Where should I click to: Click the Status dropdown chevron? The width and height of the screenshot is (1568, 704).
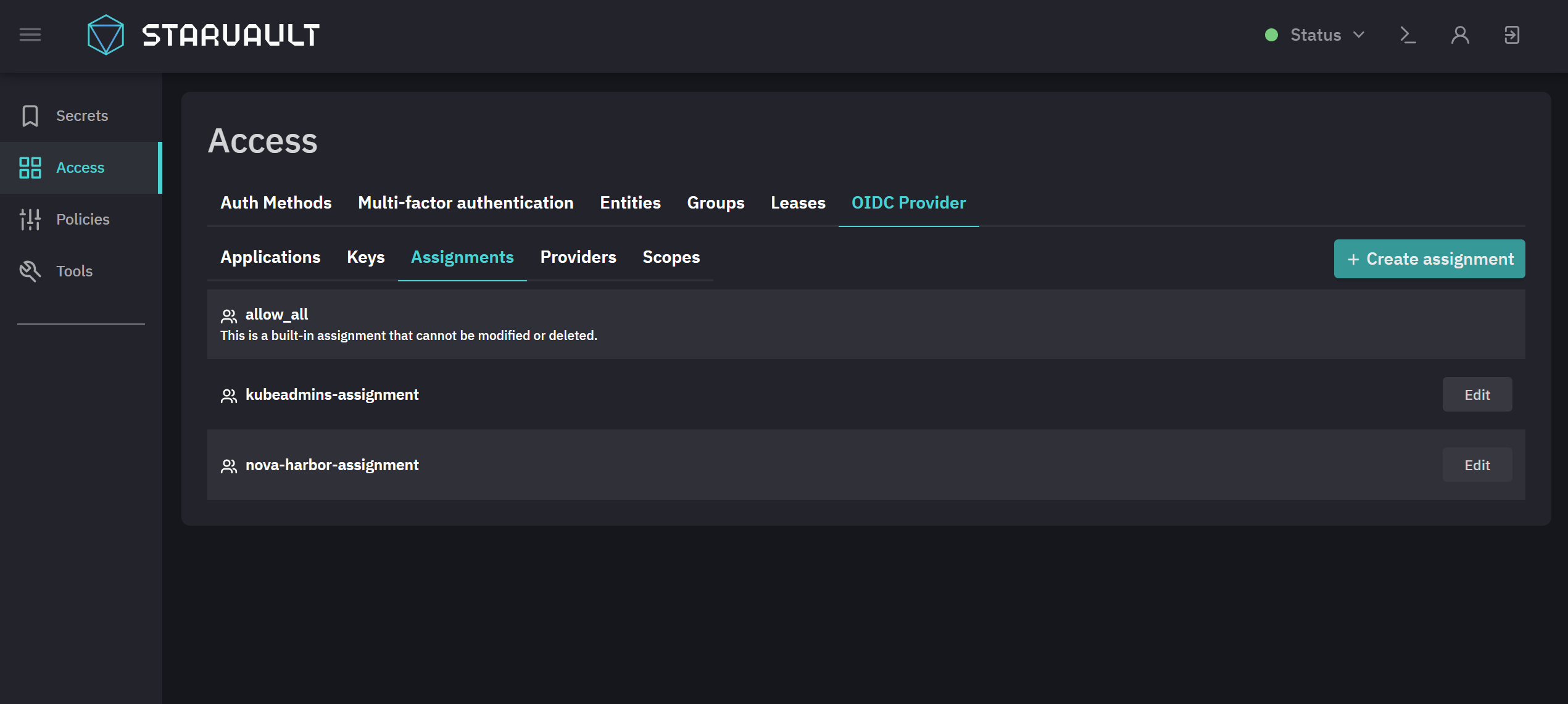click(x=1359, y=35)
